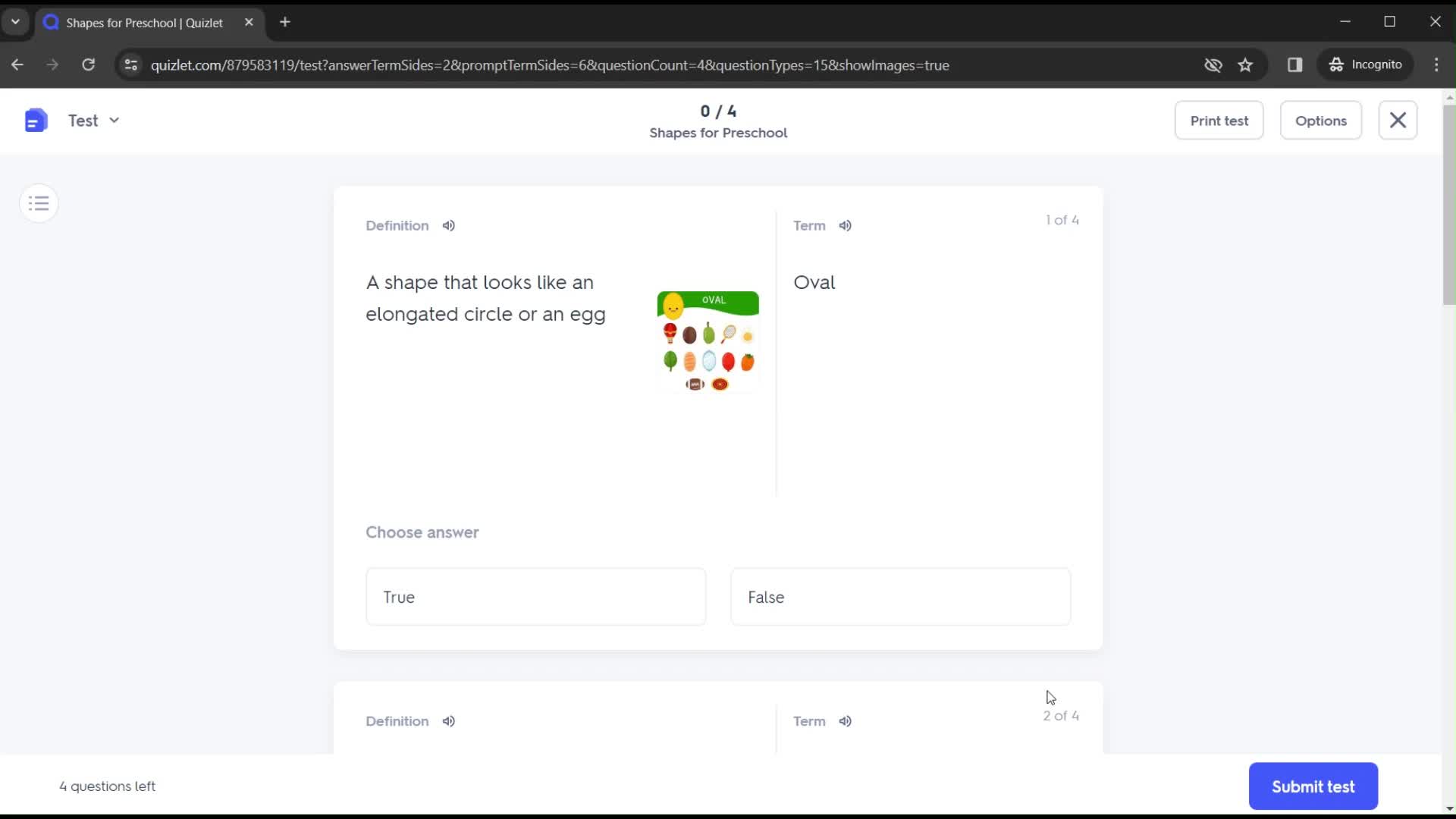Toggle browser extensions icon
Viewport: 1456px width, 819px height.
[1297, 64]
